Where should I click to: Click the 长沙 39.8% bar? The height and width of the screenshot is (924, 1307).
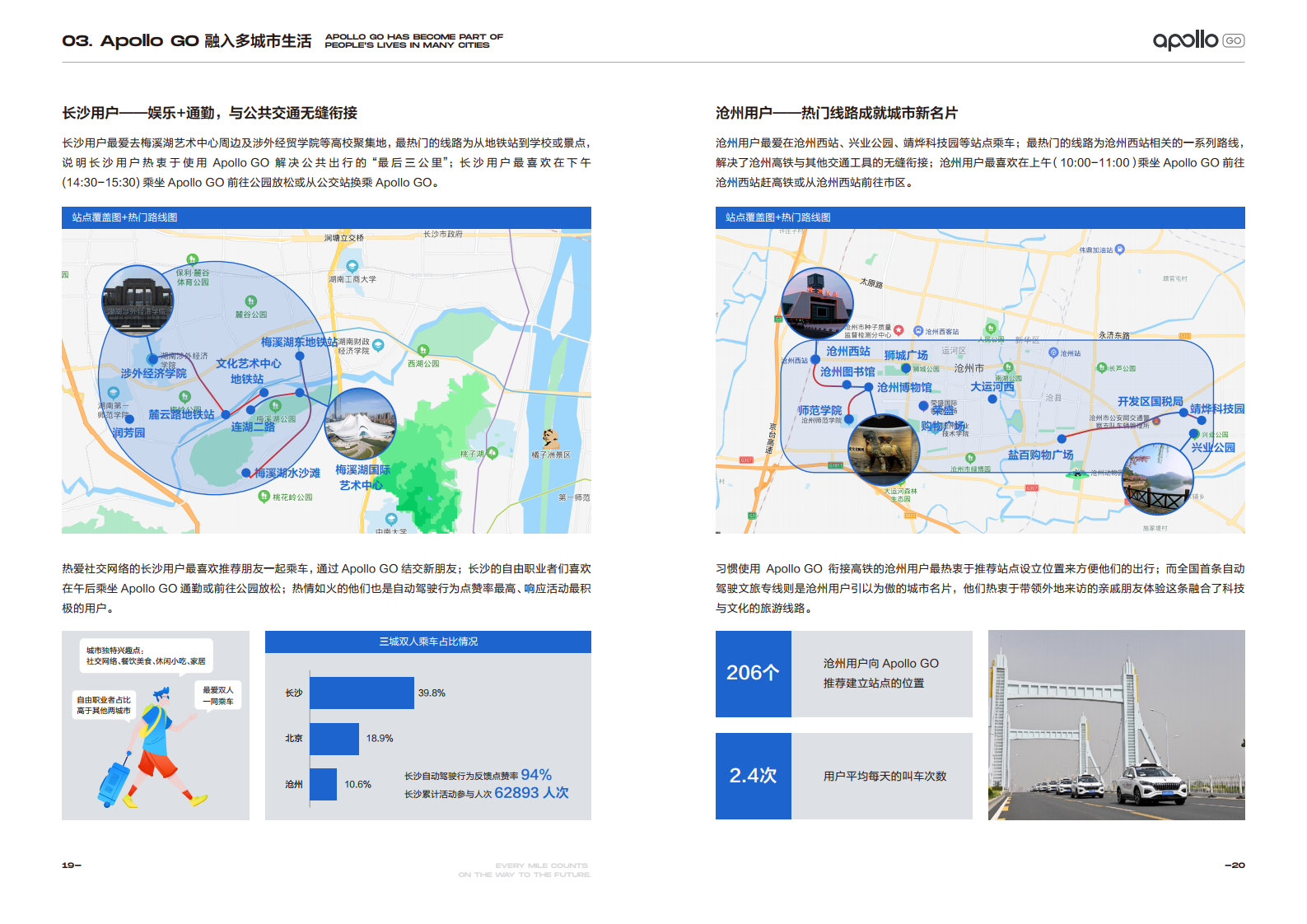362,693
